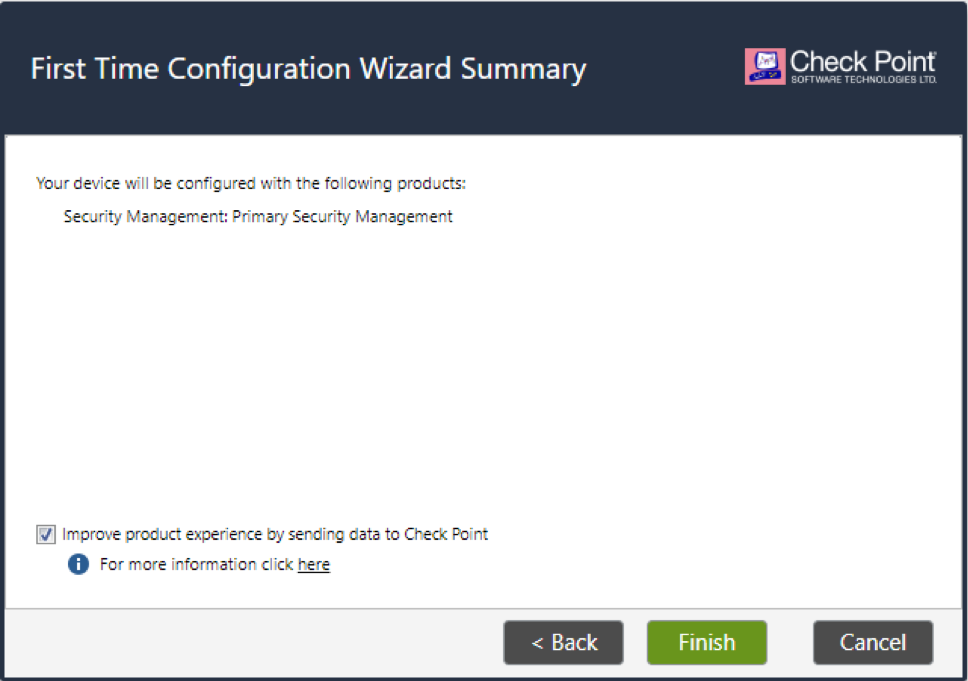The width and height of the screenshot is (968, 681).
Task: Click the 'Improve product experience by sending data' label
Action: 275,534
